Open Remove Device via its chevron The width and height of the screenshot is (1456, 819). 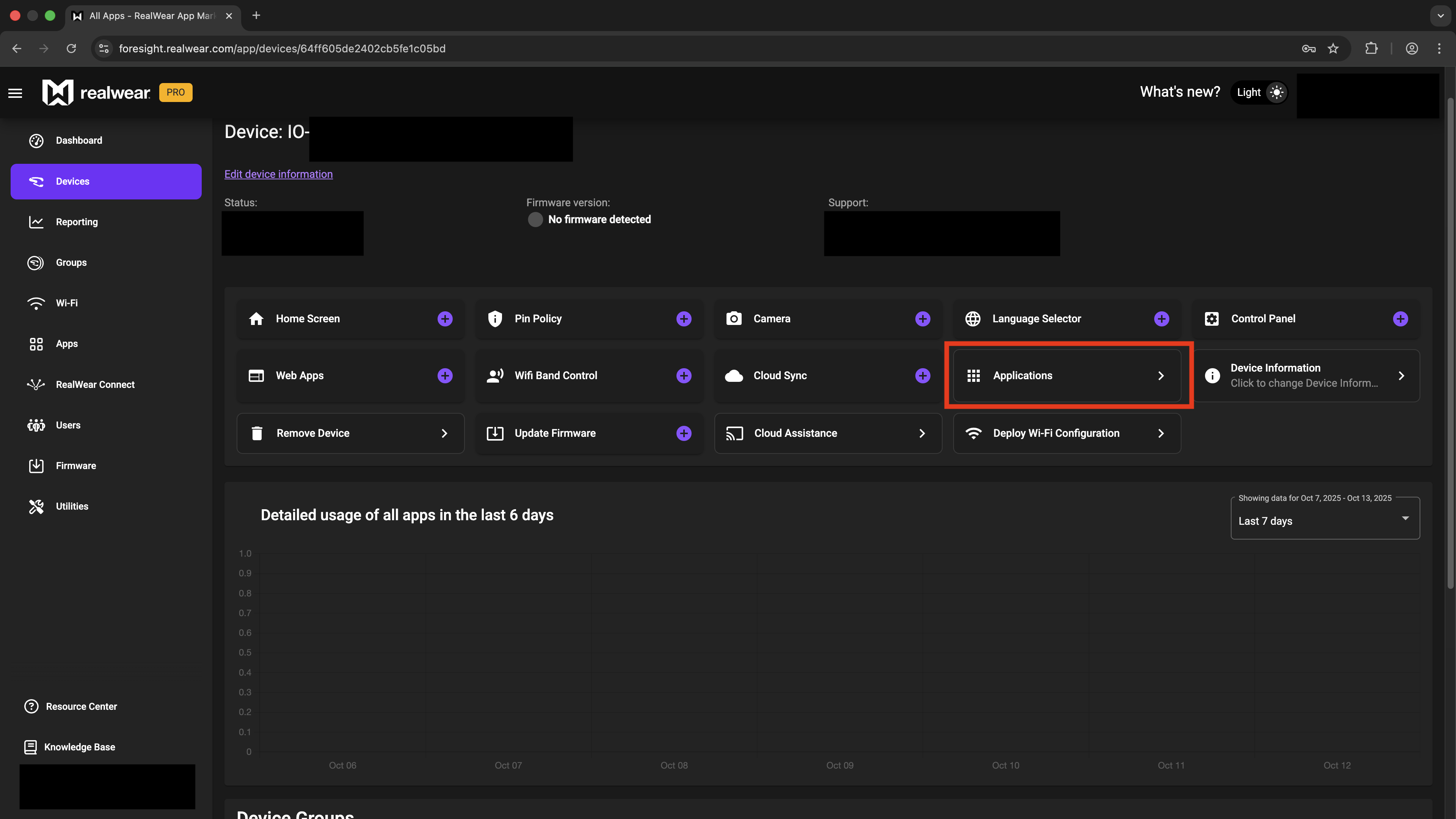(444, 433)
